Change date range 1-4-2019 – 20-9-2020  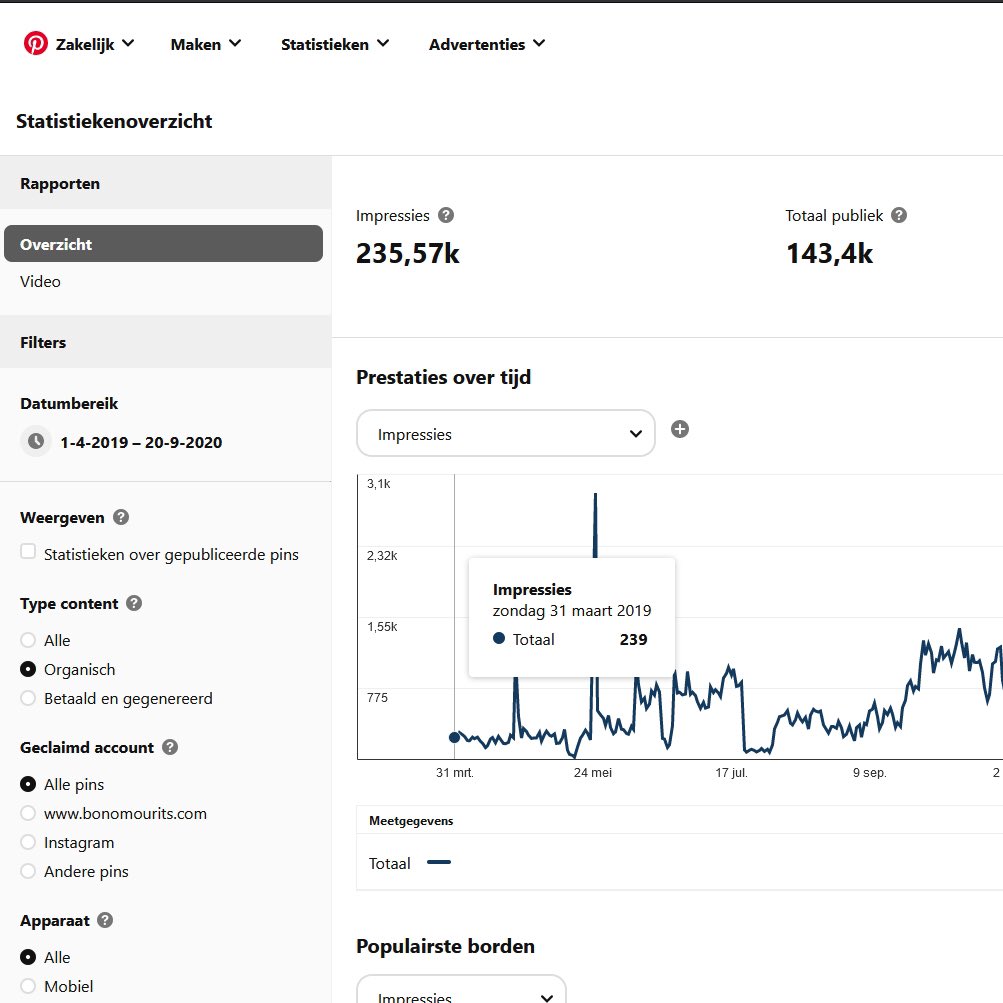coord(141,442)
